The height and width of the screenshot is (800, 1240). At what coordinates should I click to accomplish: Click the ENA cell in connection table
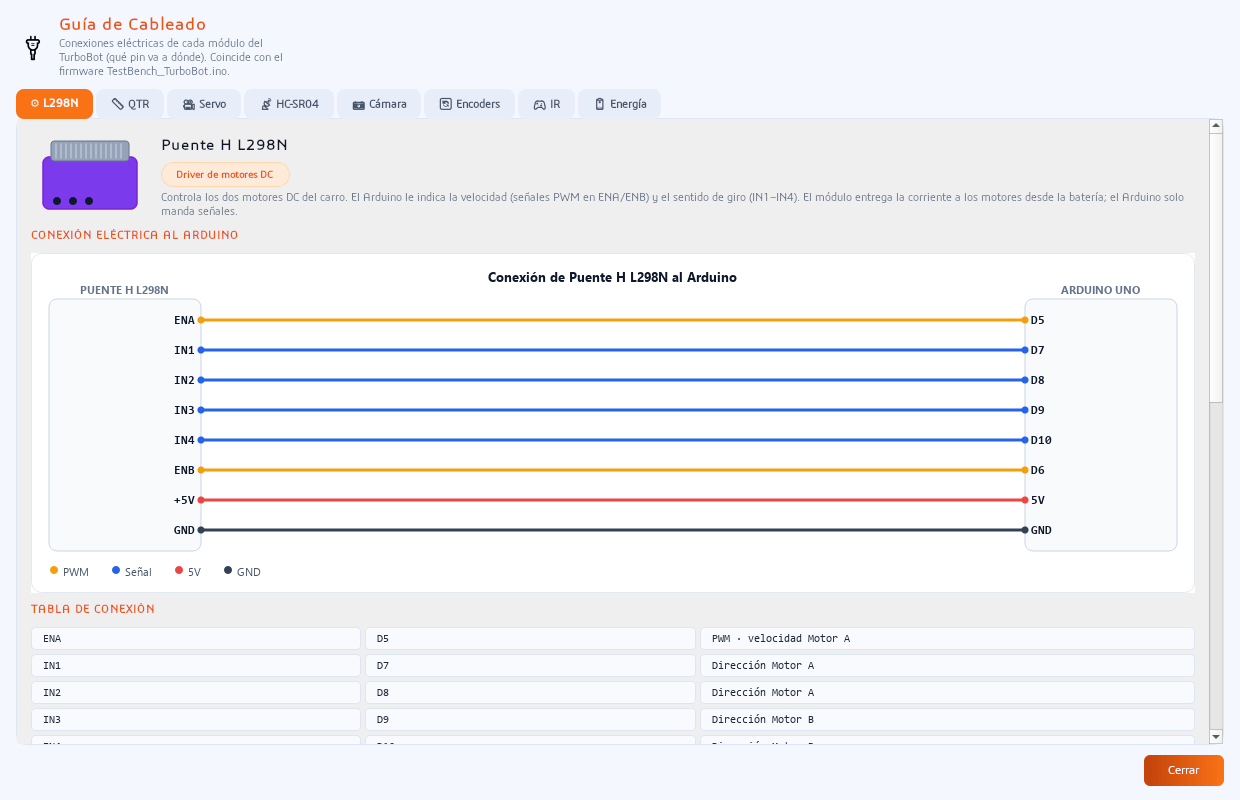point(196,638)
